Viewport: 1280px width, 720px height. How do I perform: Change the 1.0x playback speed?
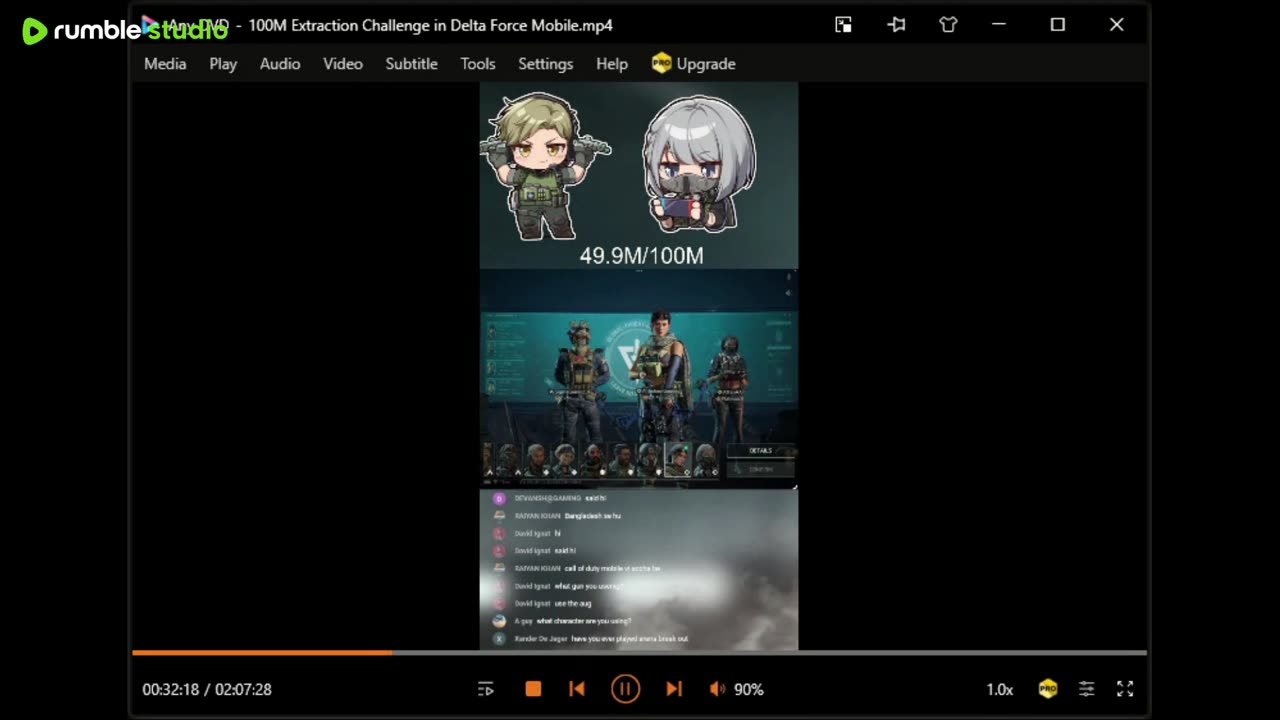click(x=1000, y=689)
